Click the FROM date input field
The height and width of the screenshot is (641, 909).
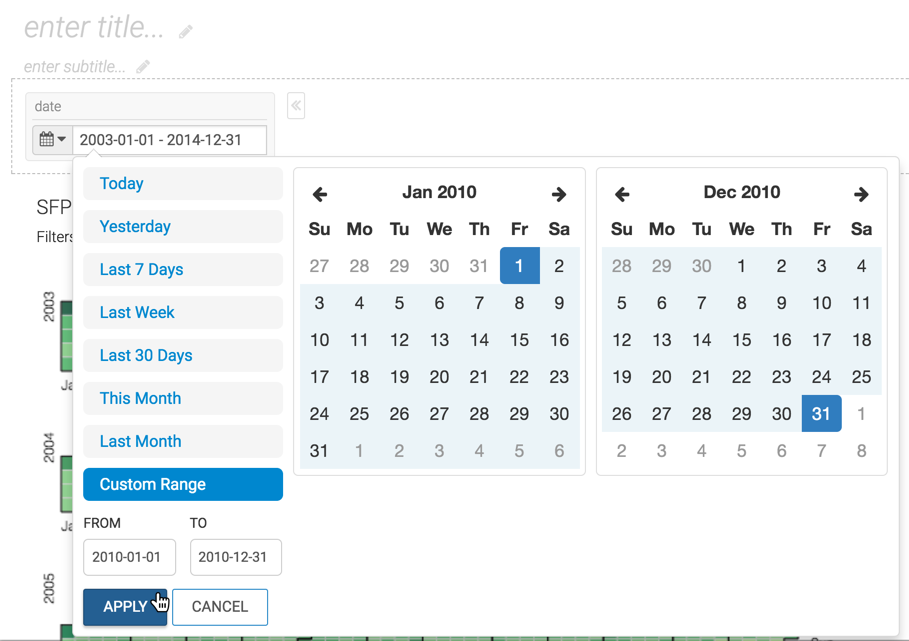tap(129, 557)
